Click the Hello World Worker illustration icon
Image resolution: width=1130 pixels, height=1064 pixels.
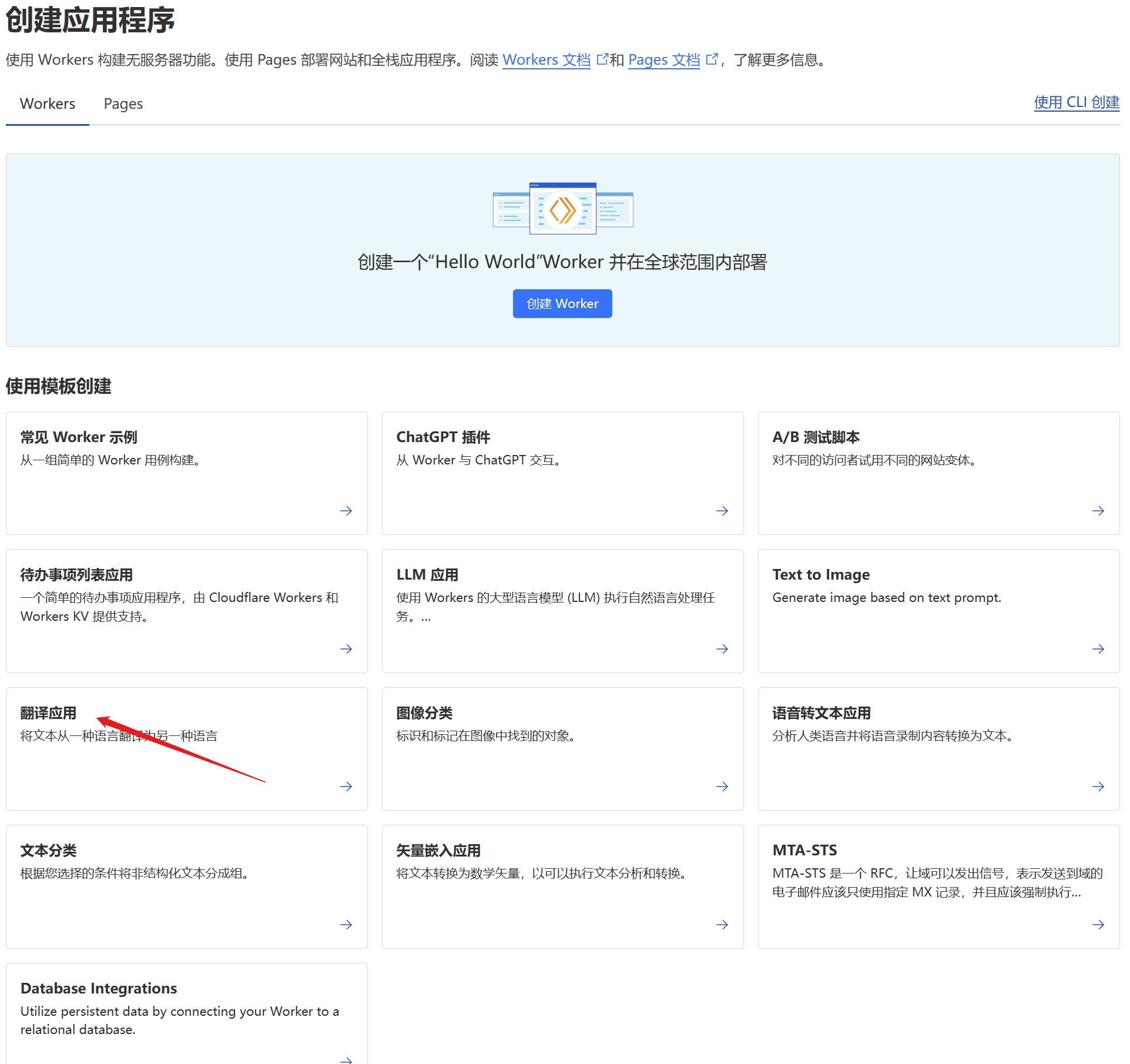tap(562, 209)
